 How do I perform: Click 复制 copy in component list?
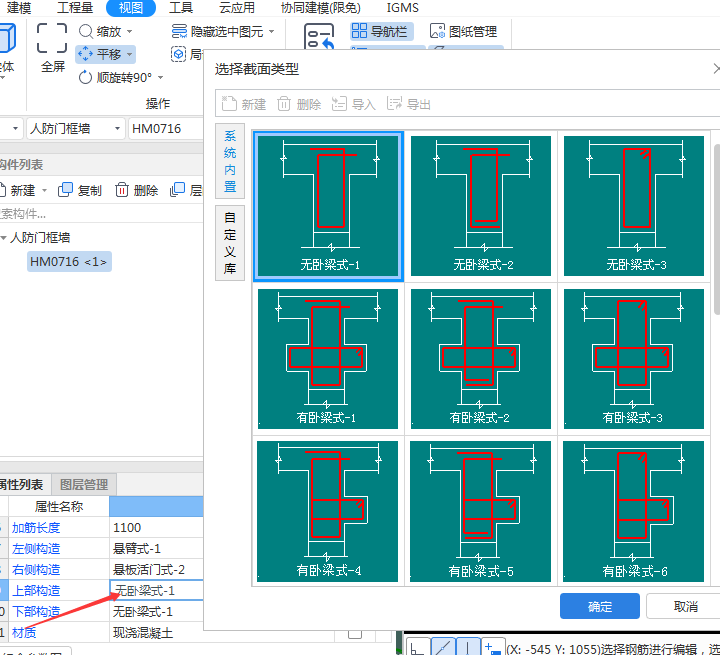tap(80, 190)
